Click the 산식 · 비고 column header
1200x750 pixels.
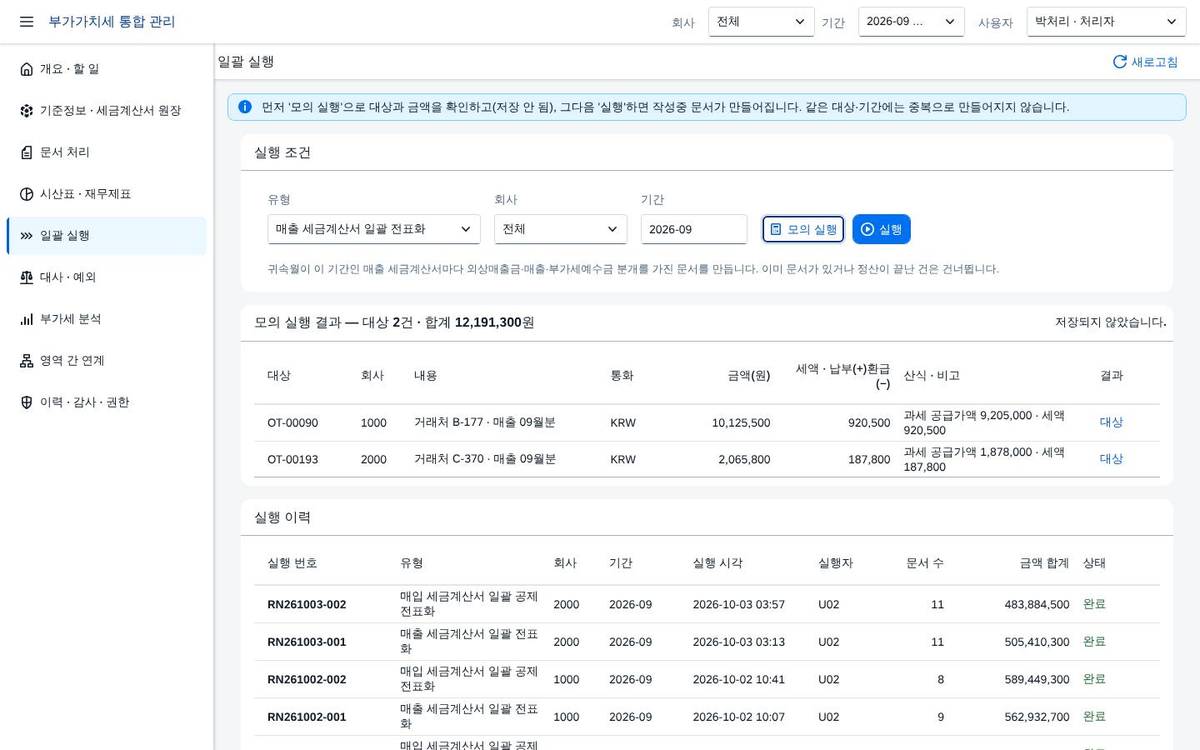[x=931, y=376]
